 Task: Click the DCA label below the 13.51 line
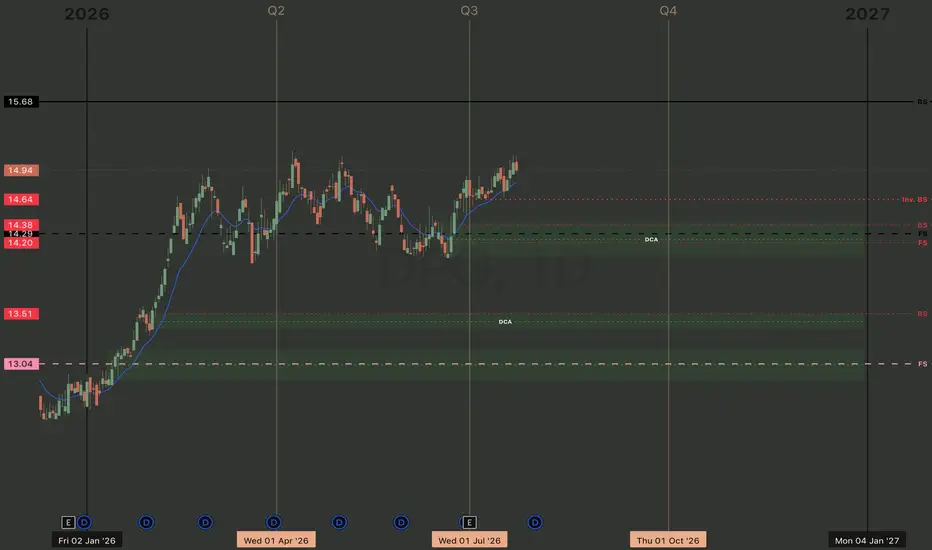coord(505,322)
